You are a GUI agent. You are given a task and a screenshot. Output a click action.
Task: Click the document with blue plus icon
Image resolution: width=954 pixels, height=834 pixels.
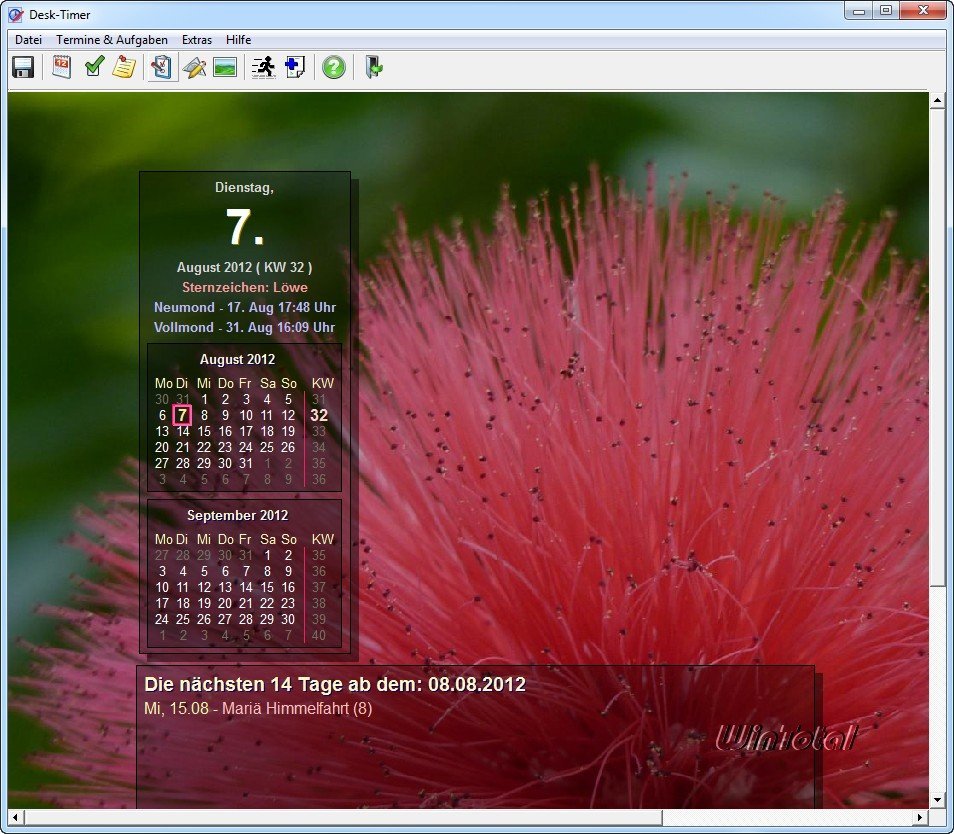[294, 67]
